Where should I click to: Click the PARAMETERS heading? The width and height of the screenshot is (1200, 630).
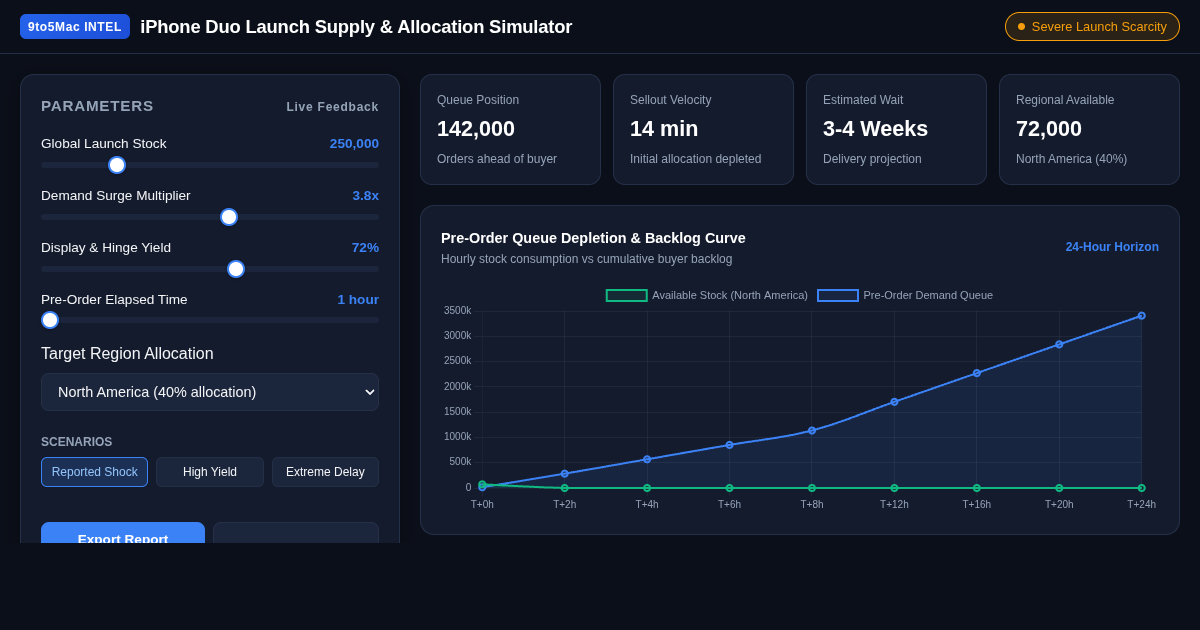[97, 106]
